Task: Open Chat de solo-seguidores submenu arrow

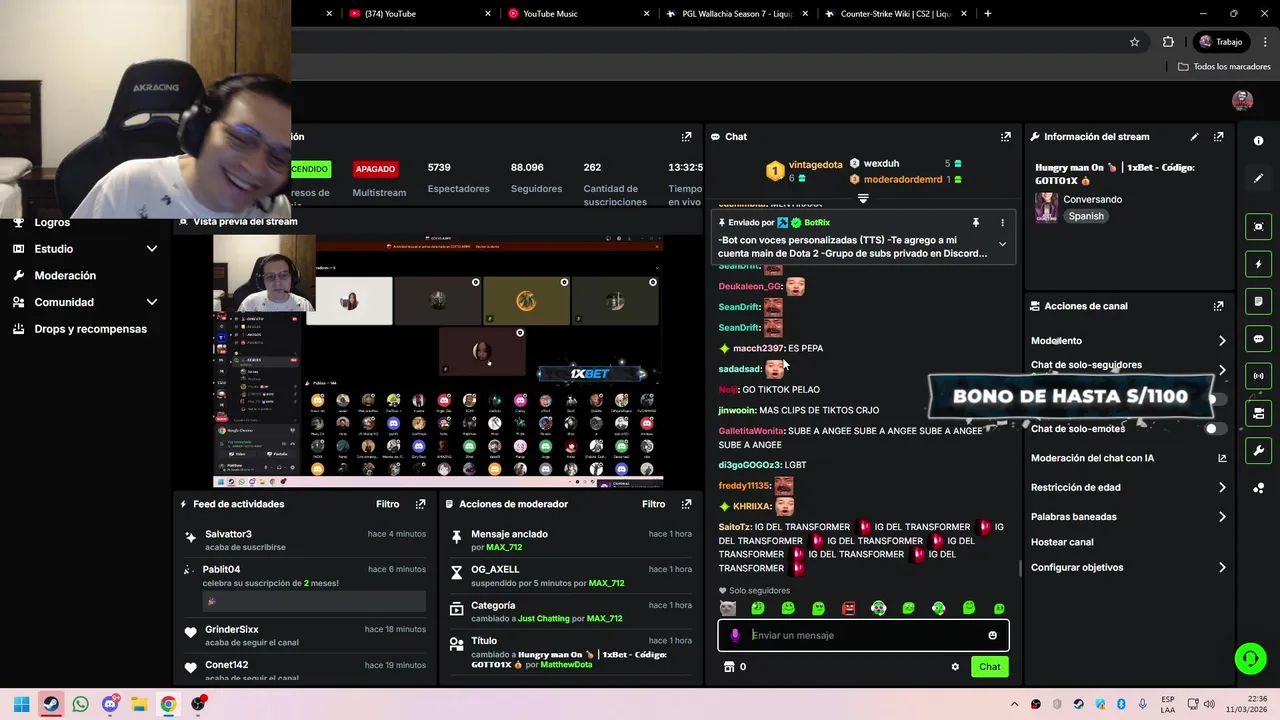Action: (1222, 369)
